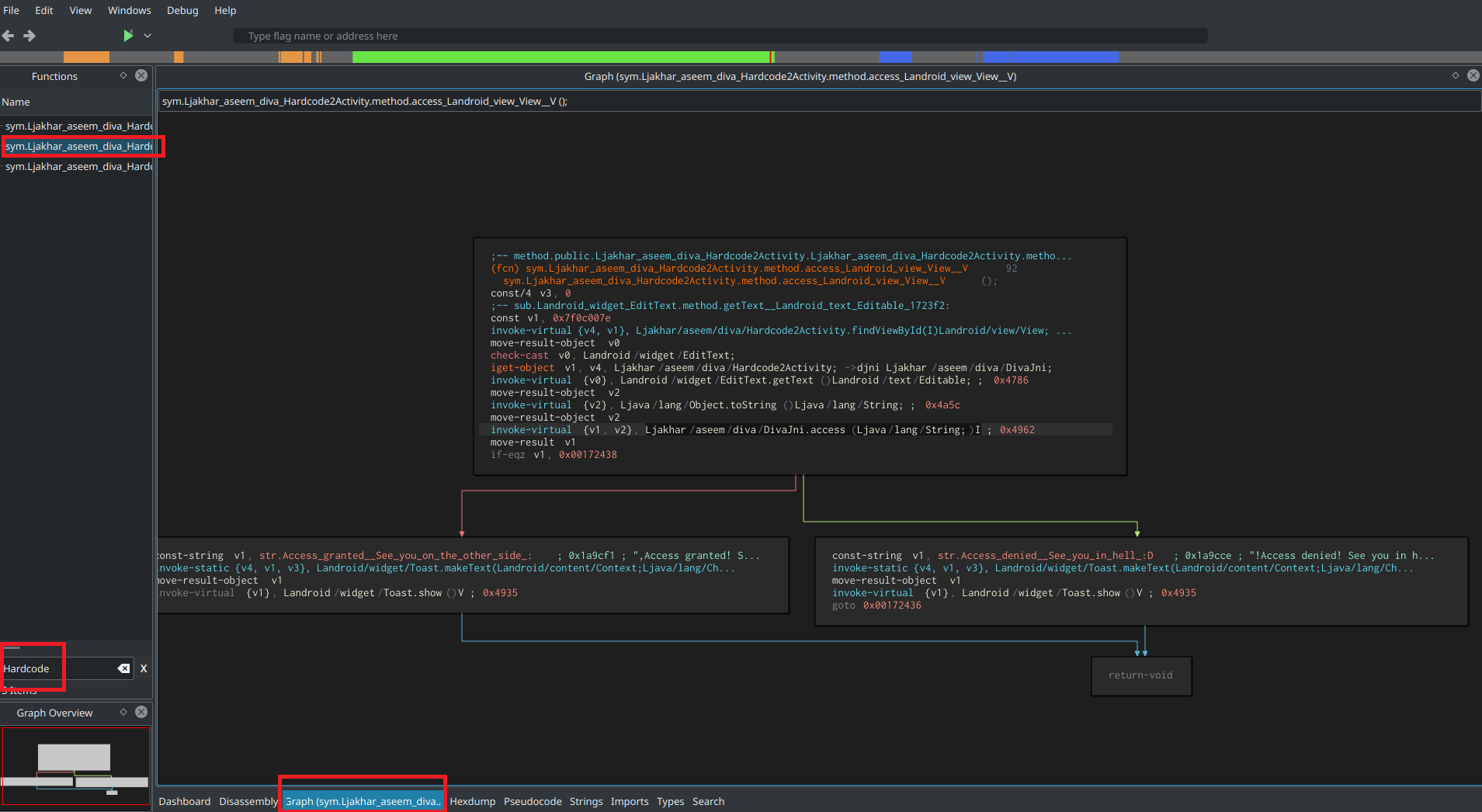Click the flag name search field
The width and height of the screenshot is (1482, 812).
coord(720,35)
